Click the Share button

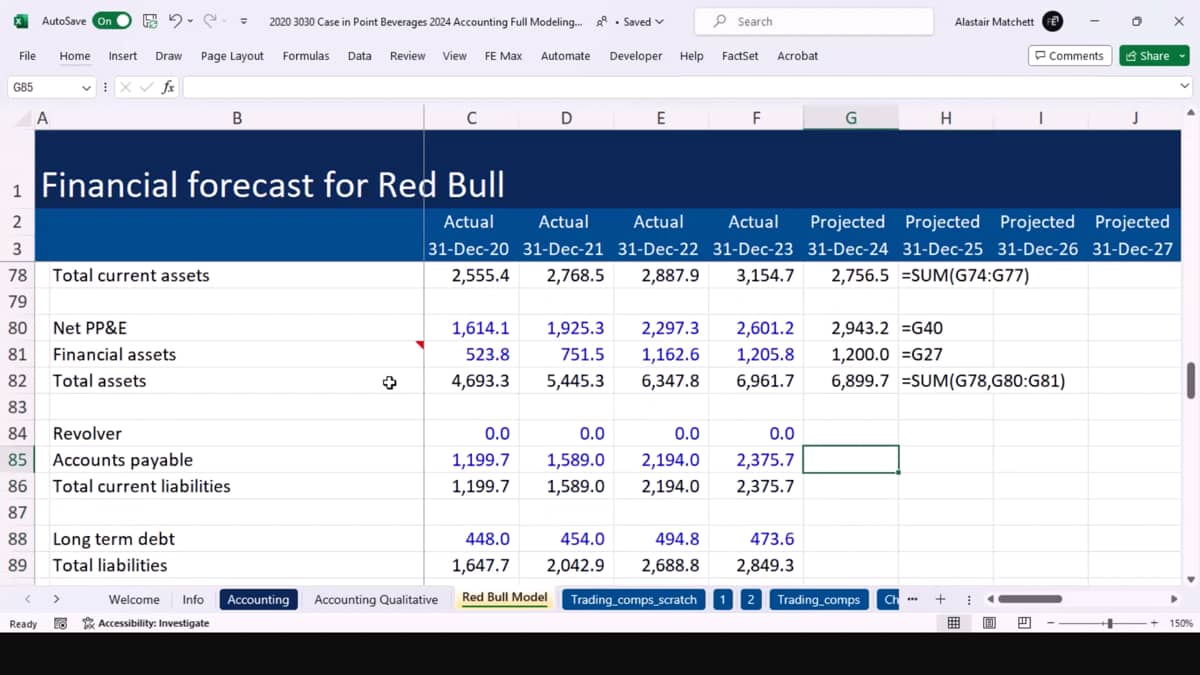pyautogui.click(x=1147, y=56)
